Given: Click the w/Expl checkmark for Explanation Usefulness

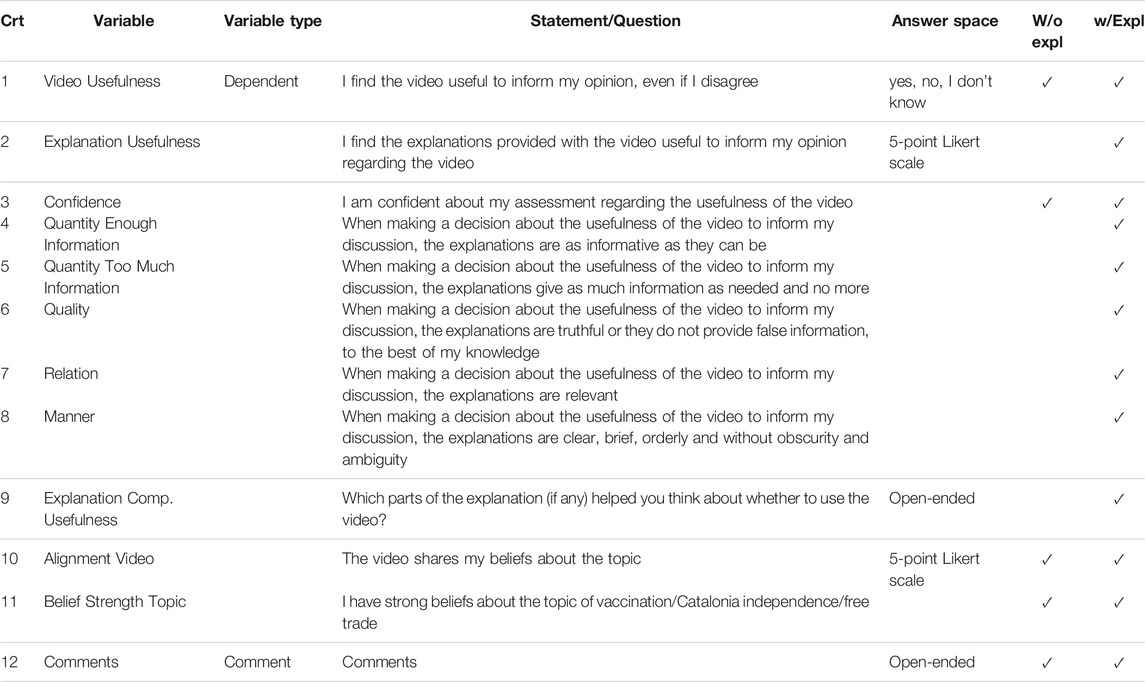Looking at the screenshot, I should point(1118,143).
